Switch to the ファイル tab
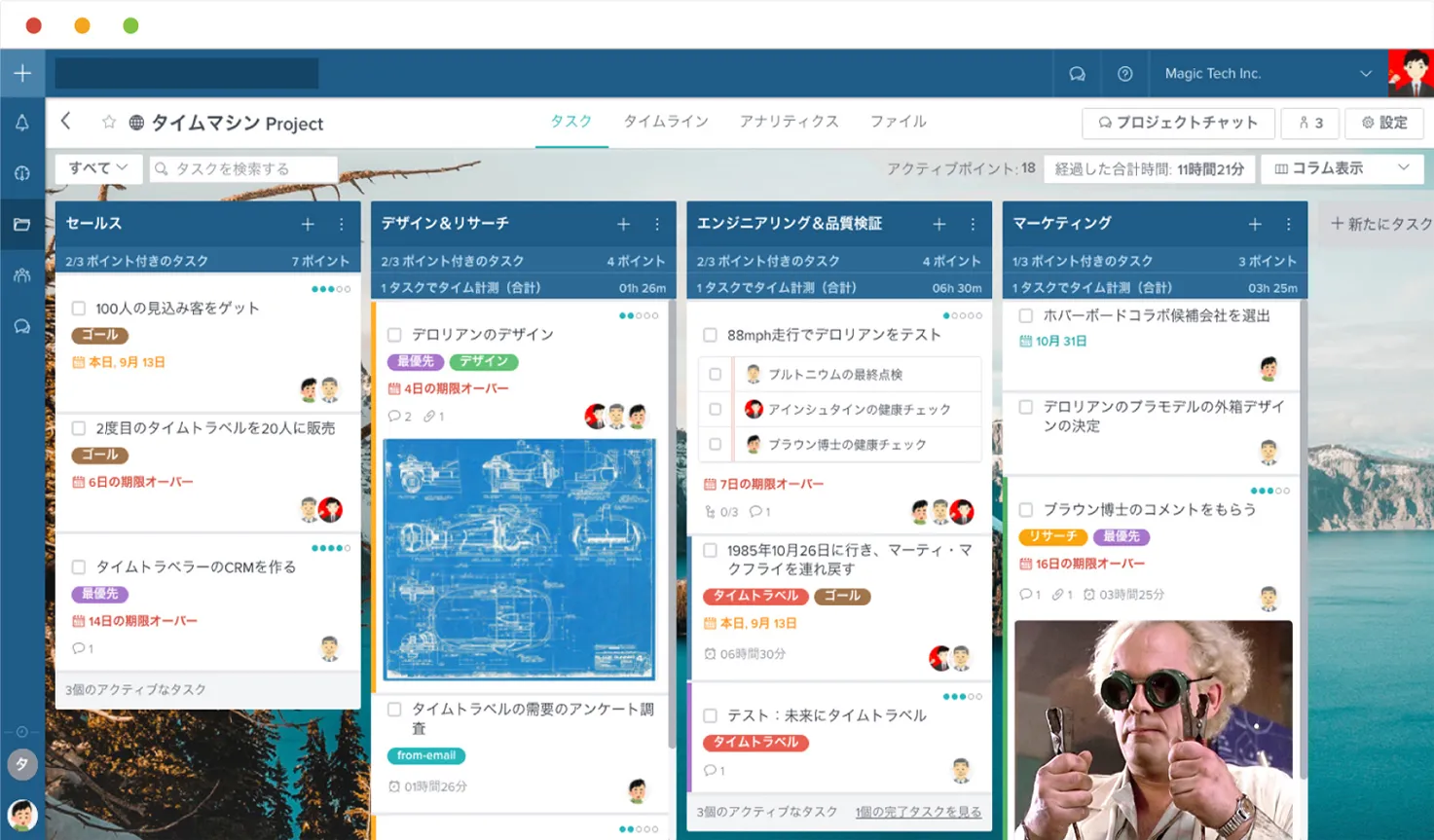Screen dimensions: 1434x840 (x=898, y=122)
